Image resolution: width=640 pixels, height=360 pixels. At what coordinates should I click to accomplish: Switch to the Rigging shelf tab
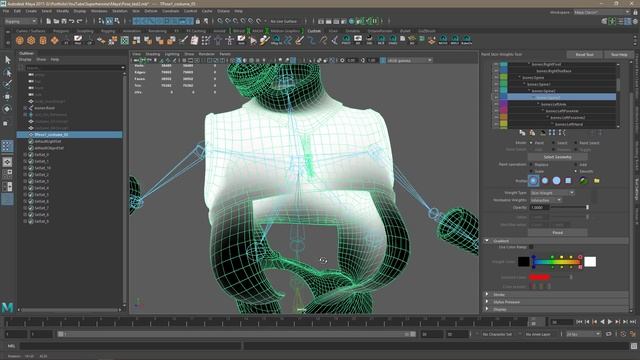pos(108,31)
